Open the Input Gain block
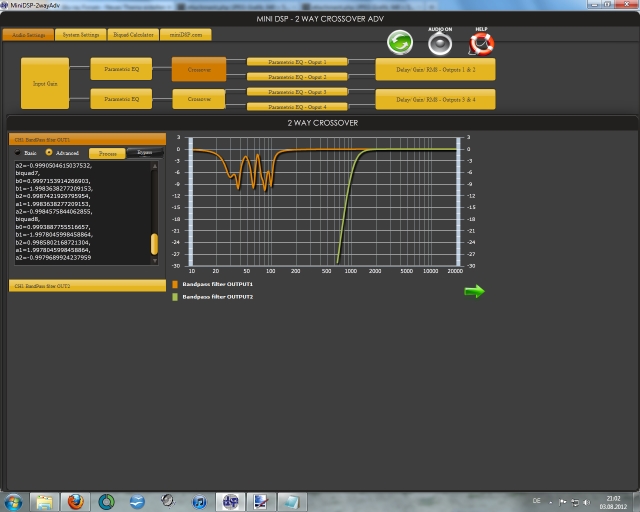Image resolution: width=640 pixels, height=512 pixels. tap(45, 83)
